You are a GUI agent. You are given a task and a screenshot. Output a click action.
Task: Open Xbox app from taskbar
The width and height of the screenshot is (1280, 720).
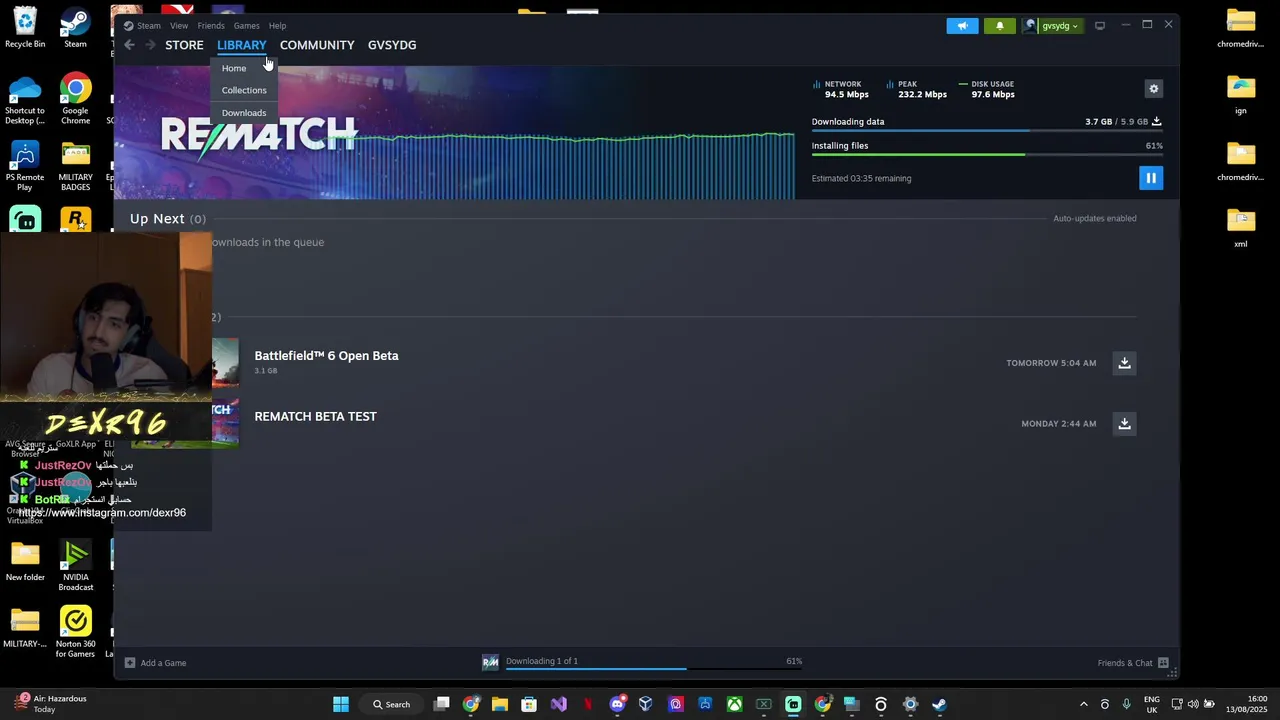coord(734,704)
